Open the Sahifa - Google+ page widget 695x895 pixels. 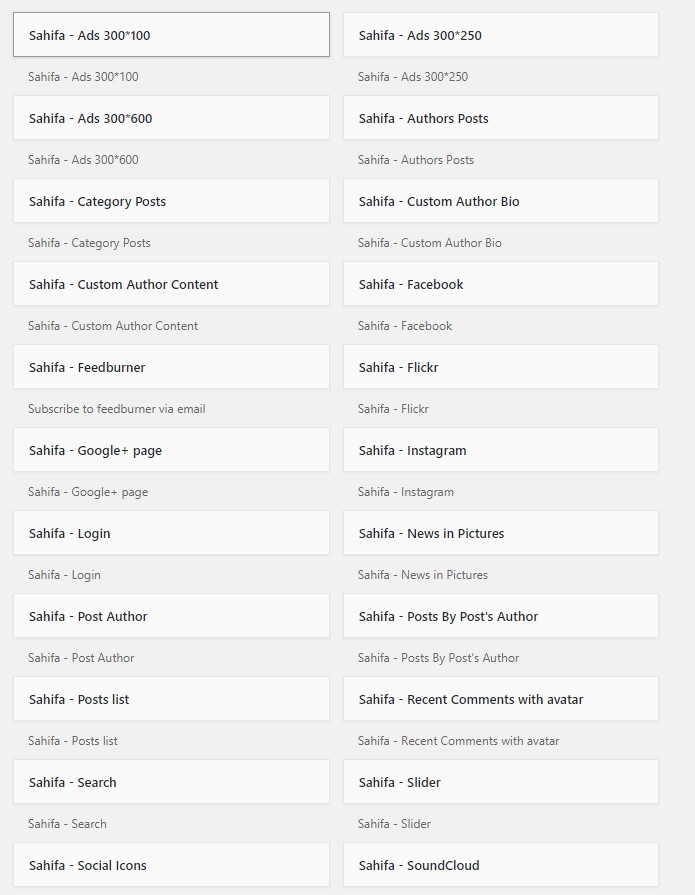(x=171, y=450)
